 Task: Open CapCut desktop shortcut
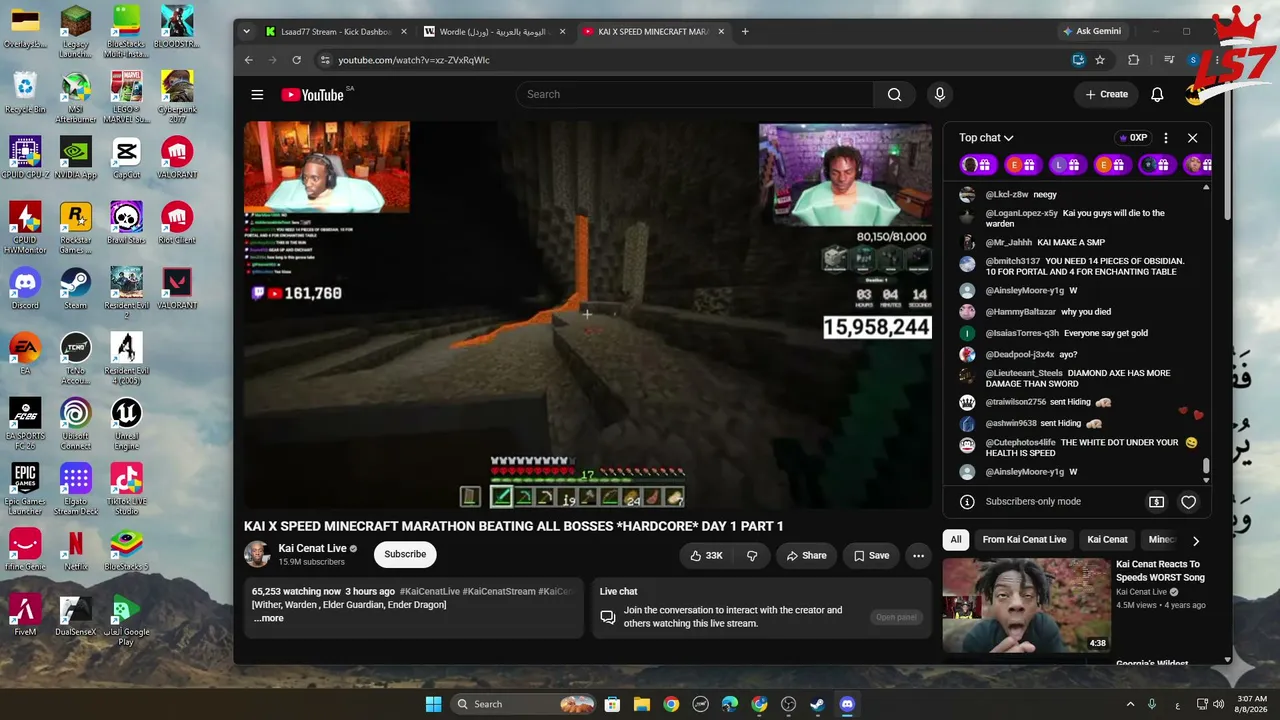click(x=127, y=158)
